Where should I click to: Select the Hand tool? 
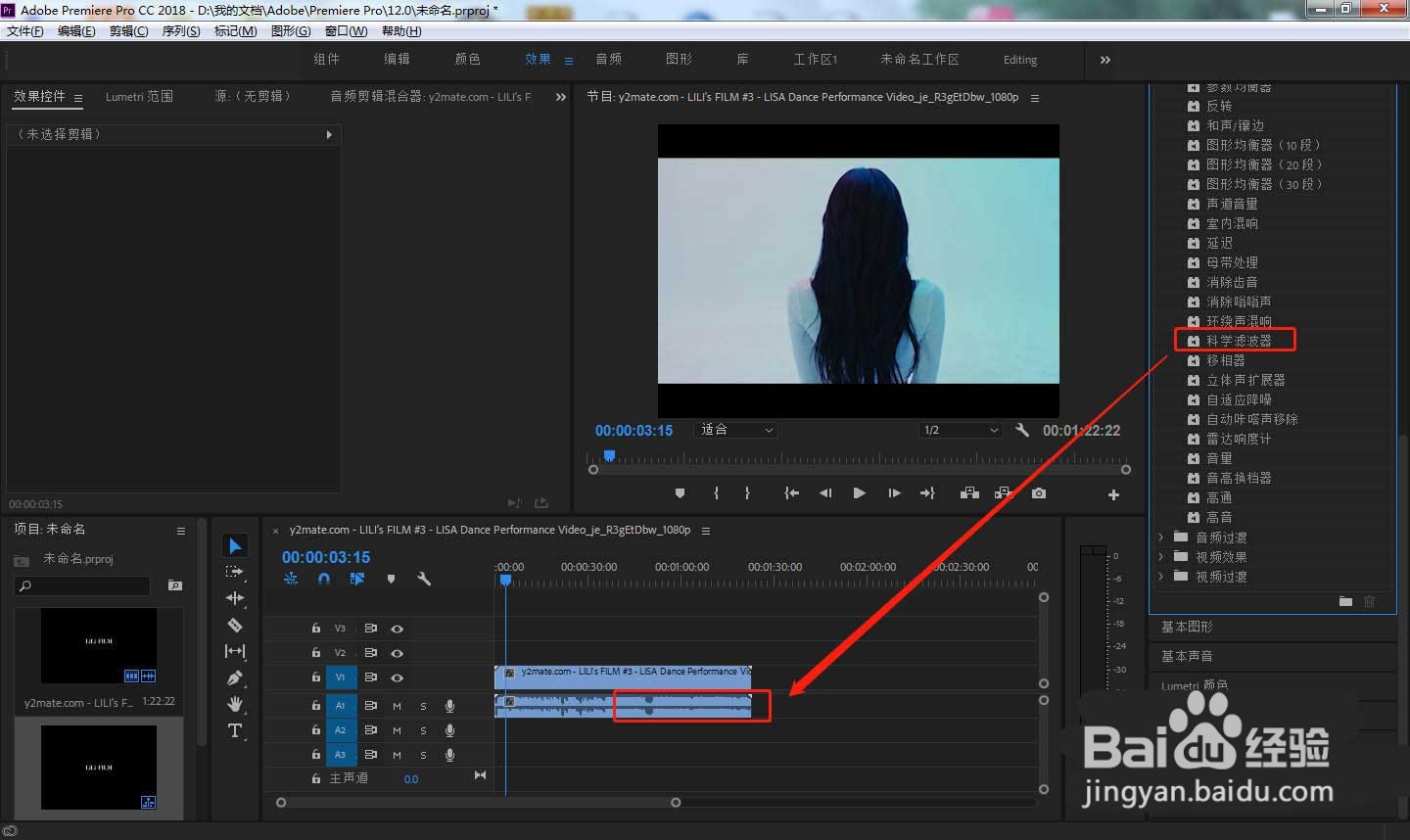click(235, 704)
